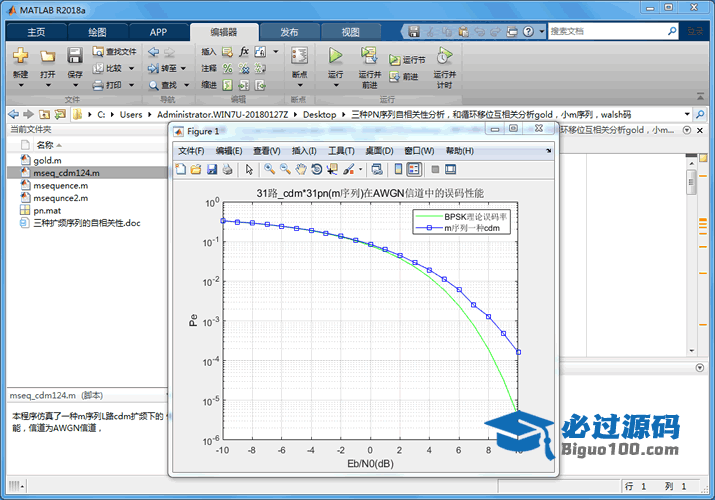Select the Pan hand tool
The image size is (715, 500).
point(301,169)
